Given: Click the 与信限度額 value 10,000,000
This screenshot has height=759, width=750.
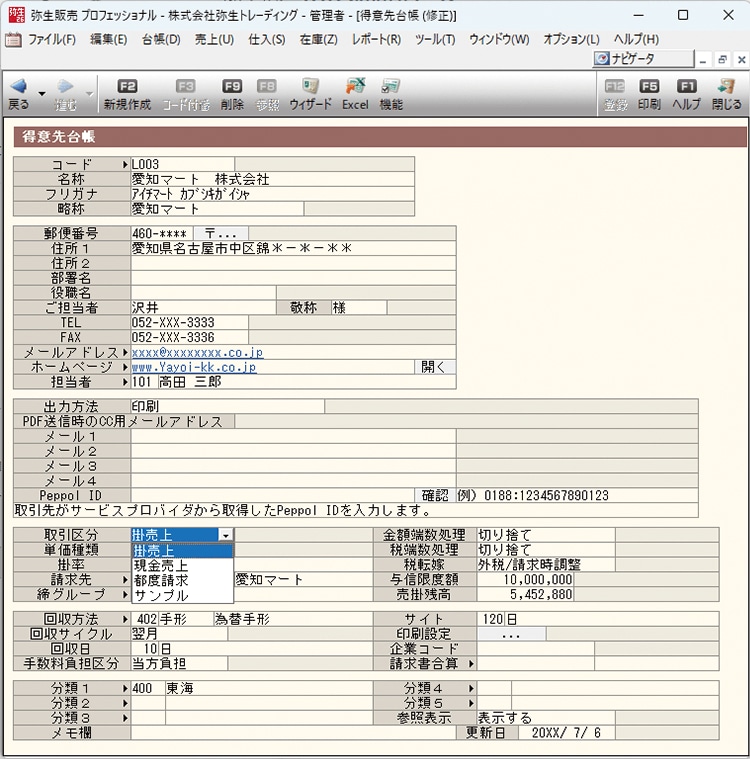Looking at the screenshot, I should (525, 579).
